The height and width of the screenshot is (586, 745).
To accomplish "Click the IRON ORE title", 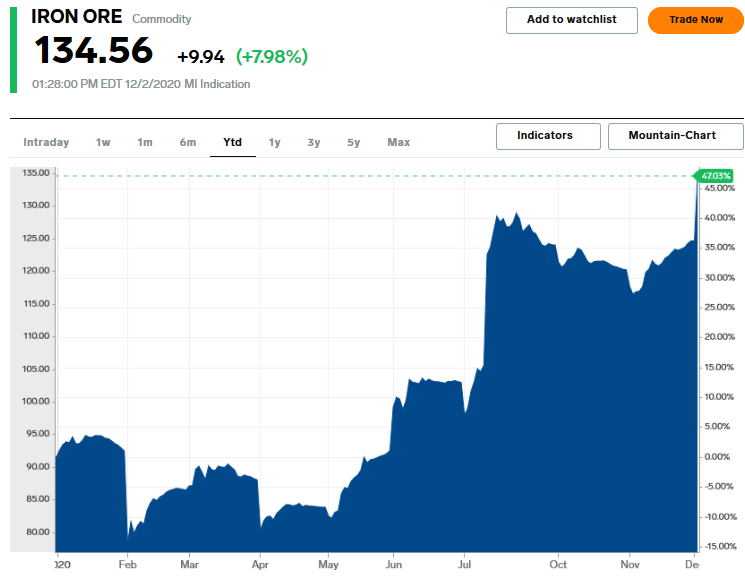I will pyautogui.click(x=77, y=17).
